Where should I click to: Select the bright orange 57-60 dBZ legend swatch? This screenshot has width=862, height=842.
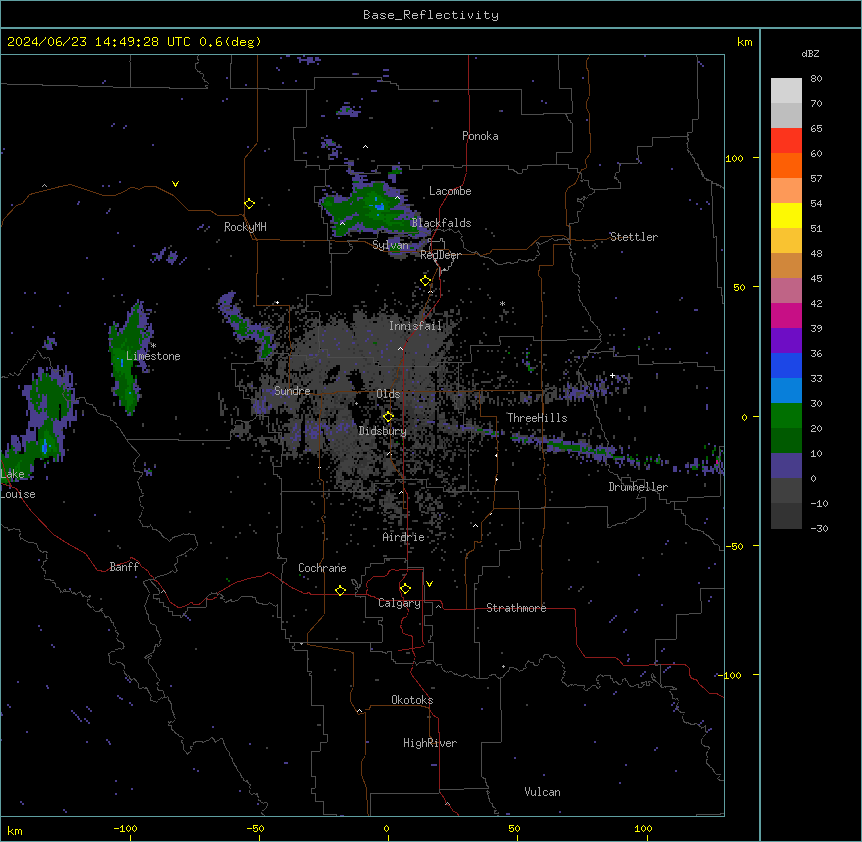[x=786, y=165]
